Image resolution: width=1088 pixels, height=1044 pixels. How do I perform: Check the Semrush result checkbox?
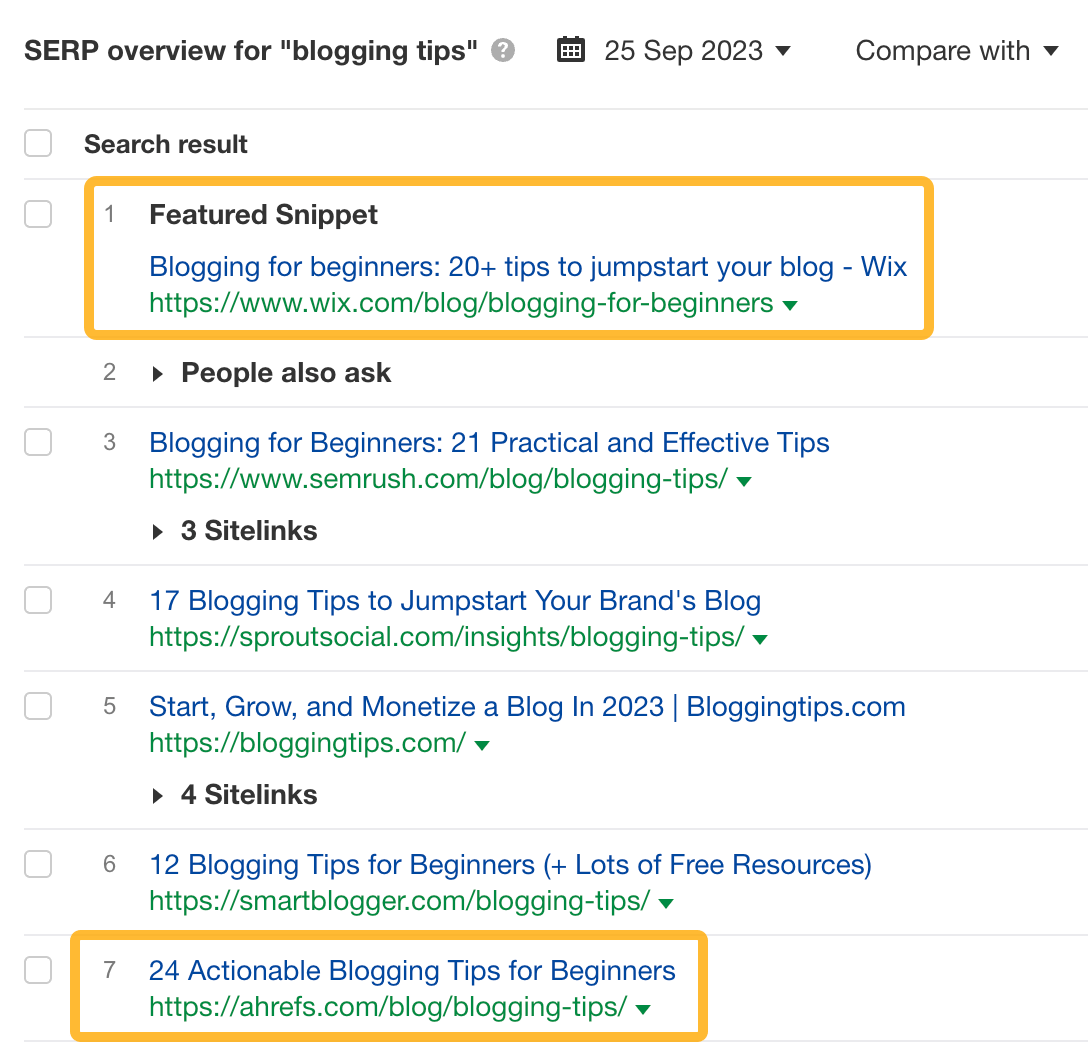[37, 441]
